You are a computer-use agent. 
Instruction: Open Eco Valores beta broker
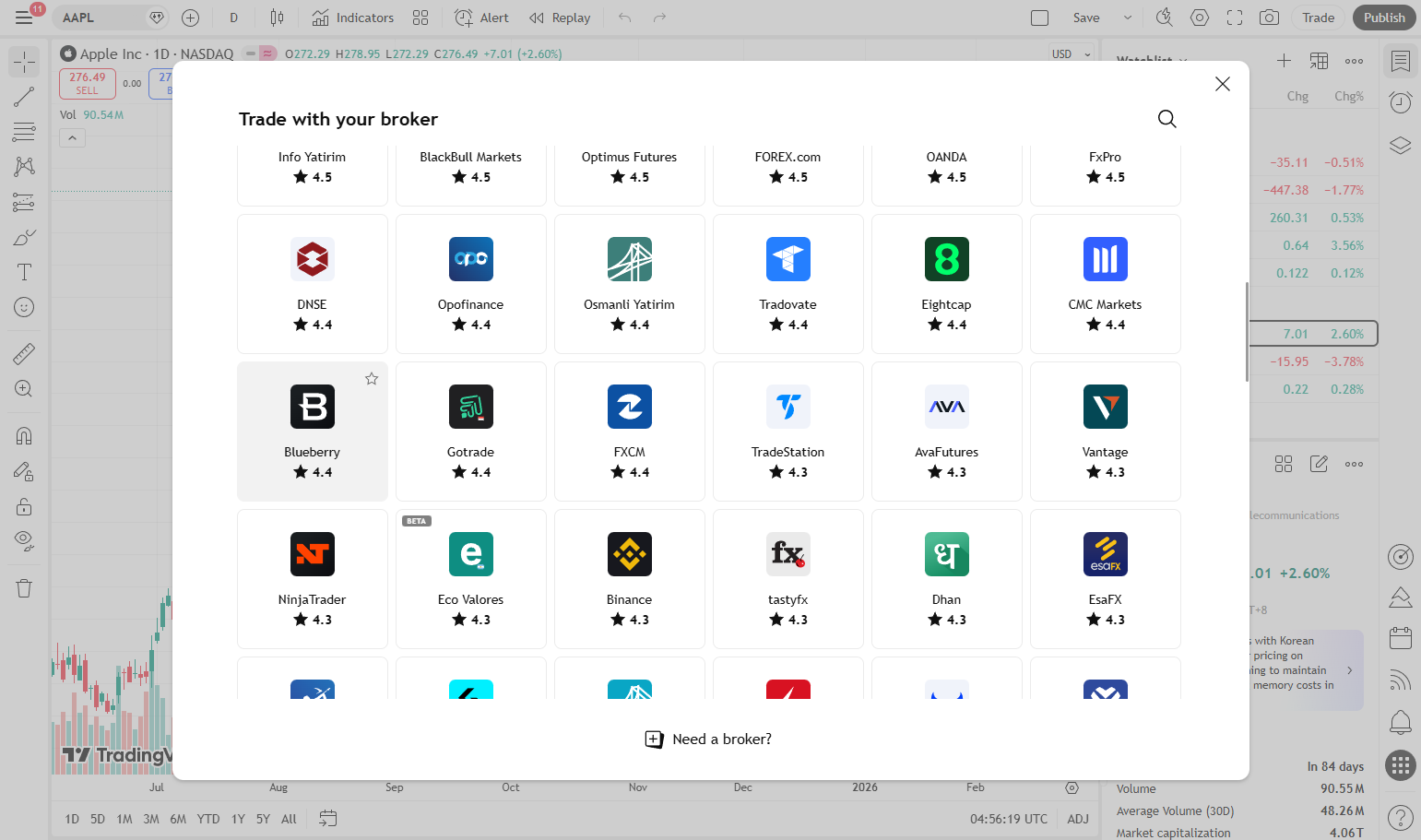coord(470,579)
